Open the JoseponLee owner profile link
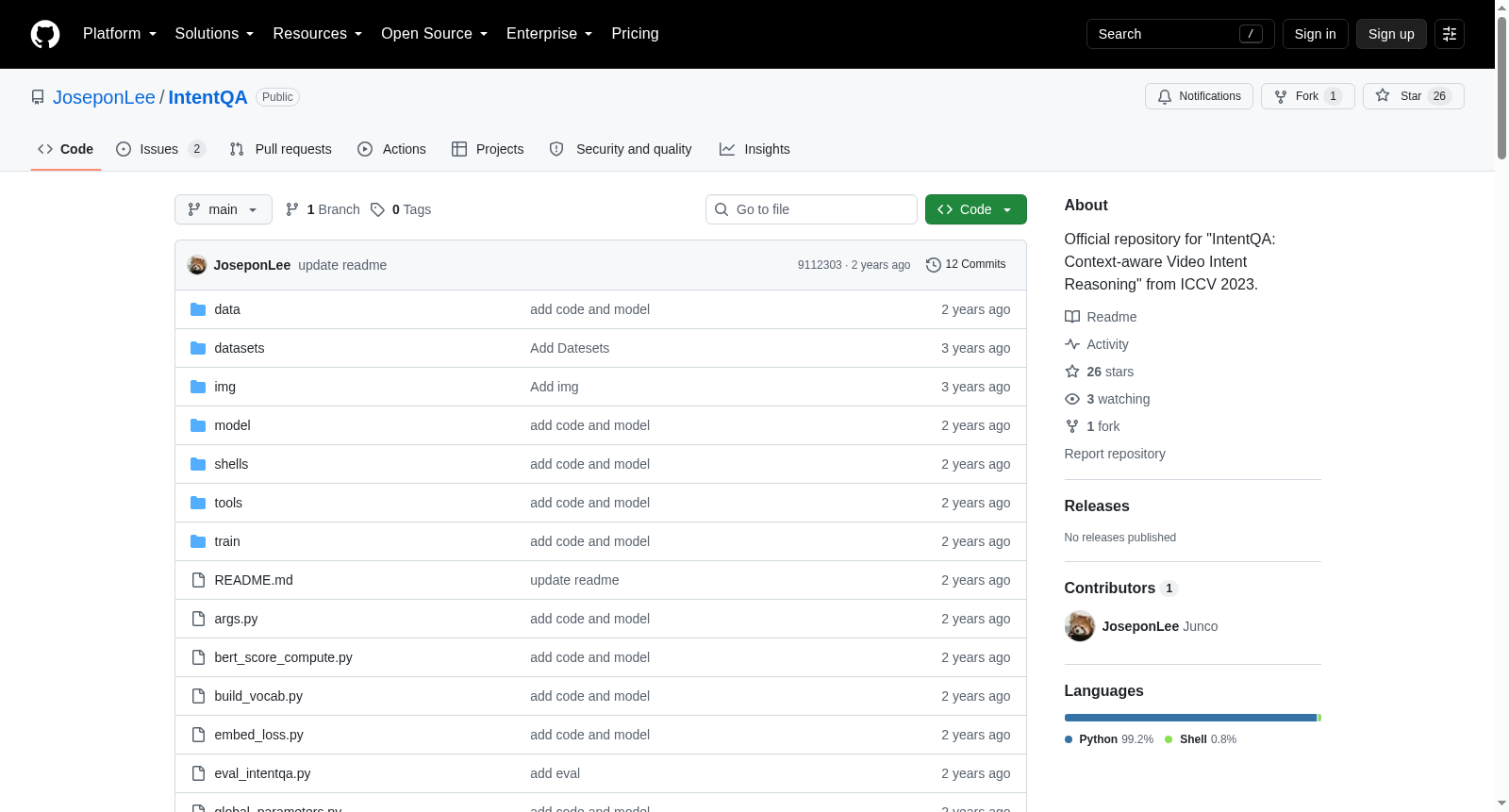The width and height of the screenshot is (1509, 812). pos(104,97)
